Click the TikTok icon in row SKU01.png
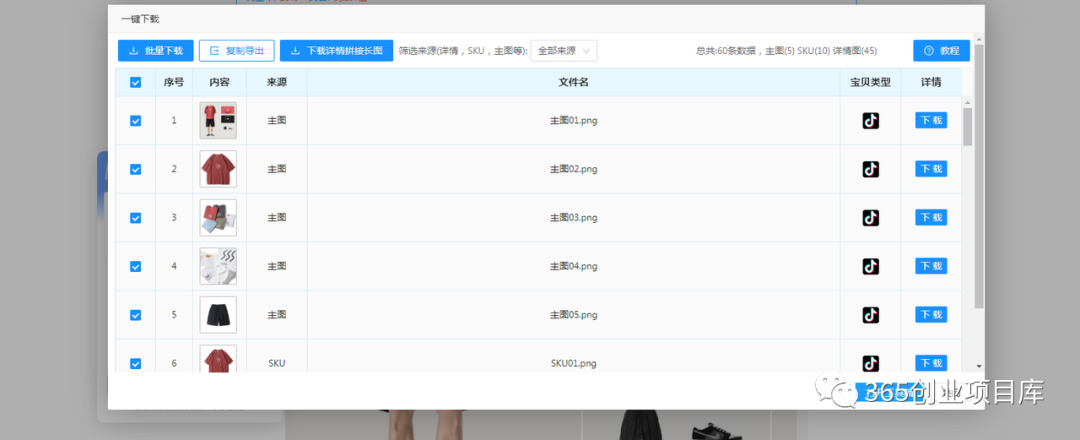Image resolution: width=1080 pixels, height=440 pixels. tap(871, 364)
